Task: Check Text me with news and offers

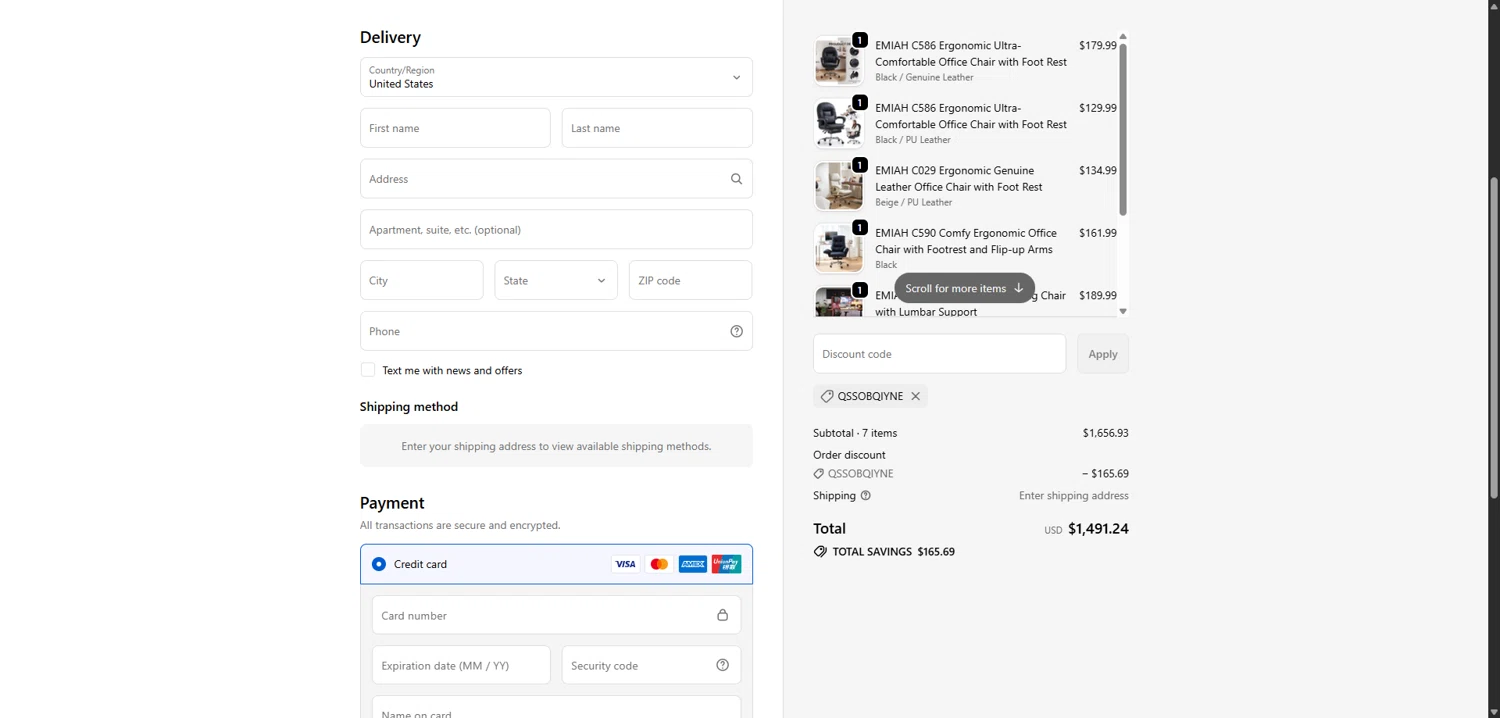Action: click(368, 370)
